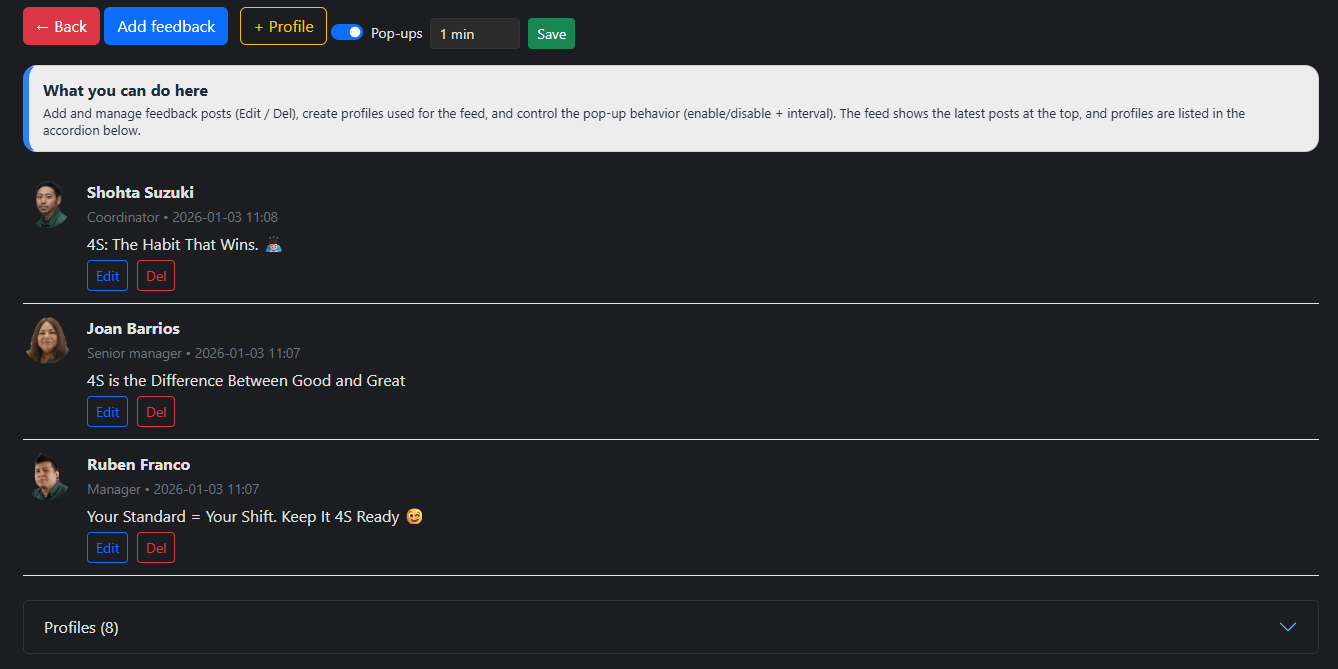Click the chevron arrow on Profiles accordion
This screenshot has width=1338, height=669.
pyautogui.click(x=1288, y=627)
